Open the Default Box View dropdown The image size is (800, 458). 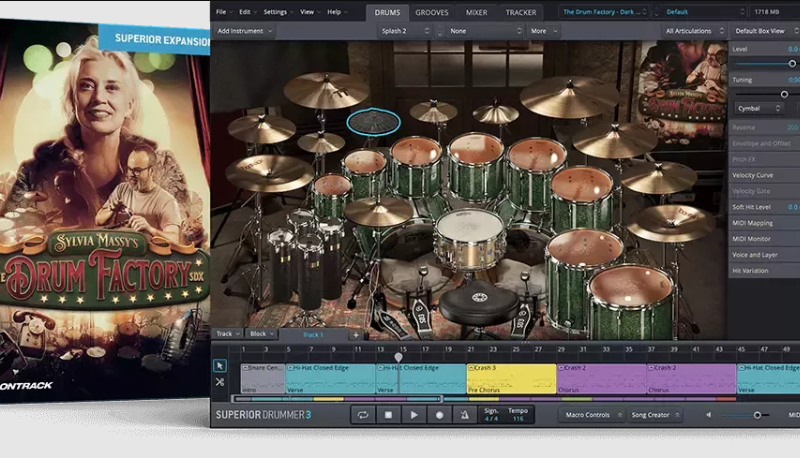(x=764, y=31)
